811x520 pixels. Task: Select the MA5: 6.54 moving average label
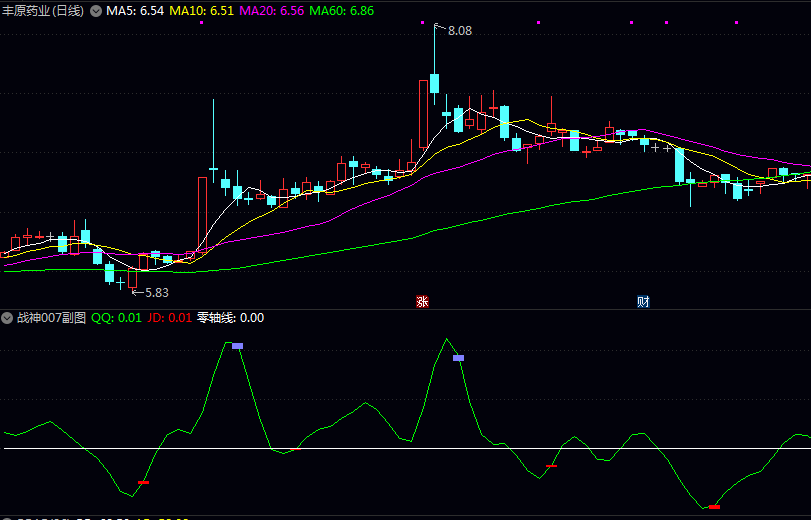pyautogui.click(x=135, y=11)
